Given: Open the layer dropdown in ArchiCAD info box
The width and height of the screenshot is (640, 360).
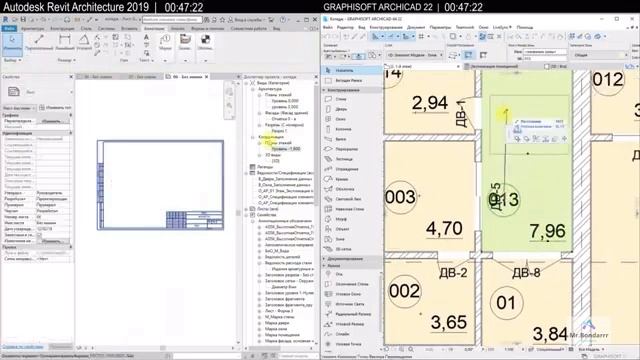Looking at the screenshot, I should tap(415, 55).
